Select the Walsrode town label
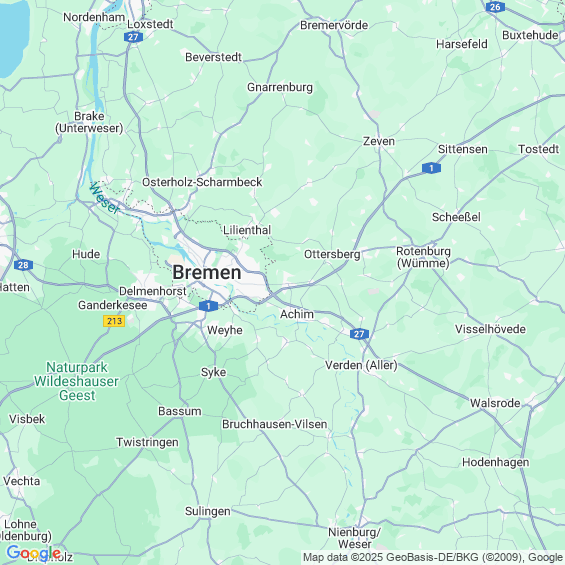Image resolution: width=565 pixels, height=565 pixels. click(x=495, y=403)
